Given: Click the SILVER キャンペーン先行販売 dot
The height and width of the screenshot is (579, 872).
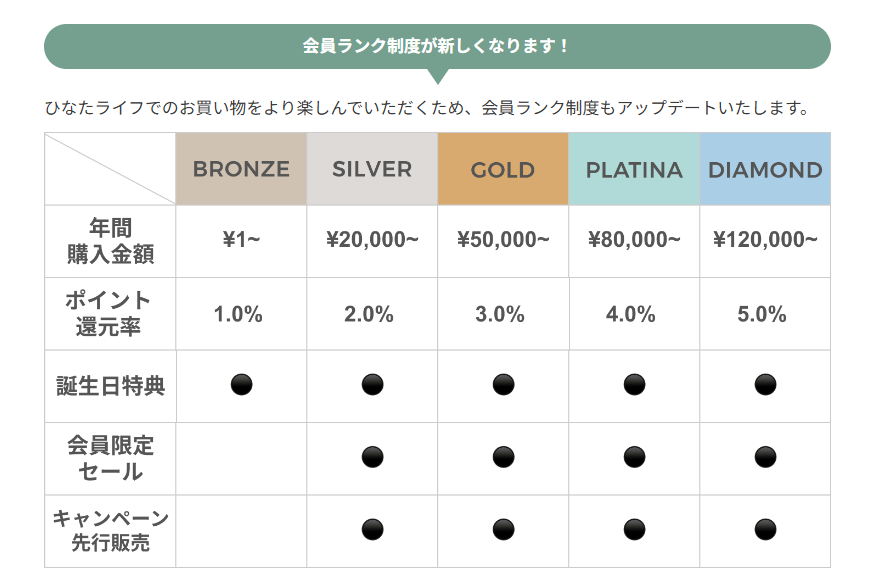Looking at the screenshot, I should pos(372,529).
